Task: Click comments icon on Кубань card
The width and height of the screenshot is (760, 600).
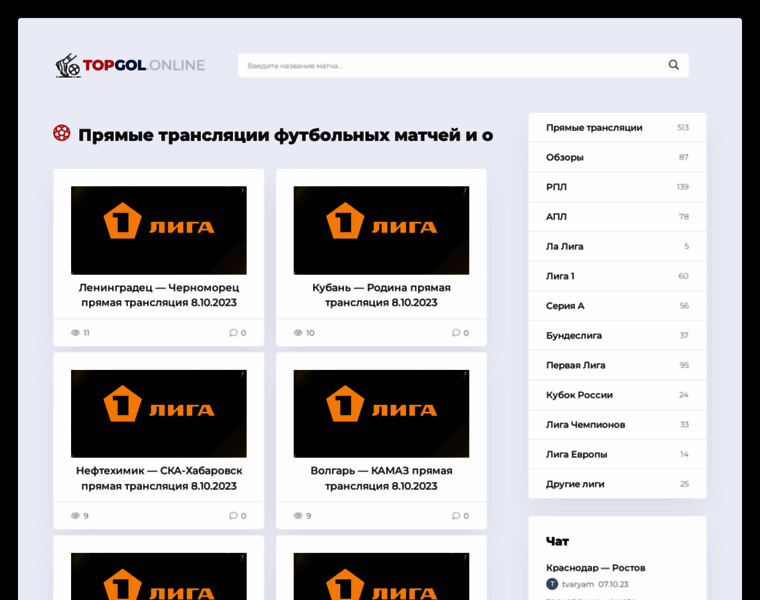Action: point(456,332)
